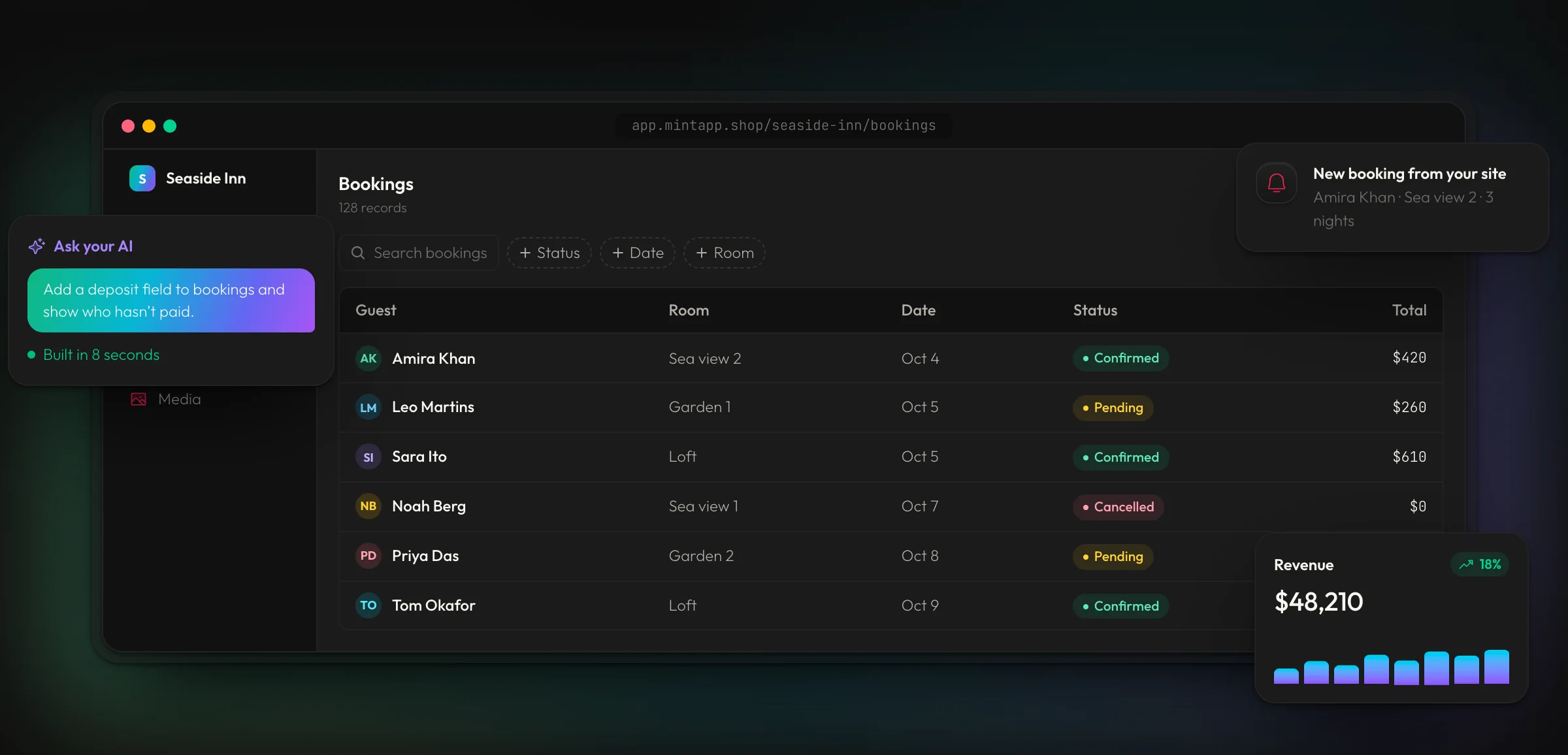Screen dimensions: 1568x755
Task: Click the notification bell icon
Action: pyautogui.click(x=1277, y=183)
